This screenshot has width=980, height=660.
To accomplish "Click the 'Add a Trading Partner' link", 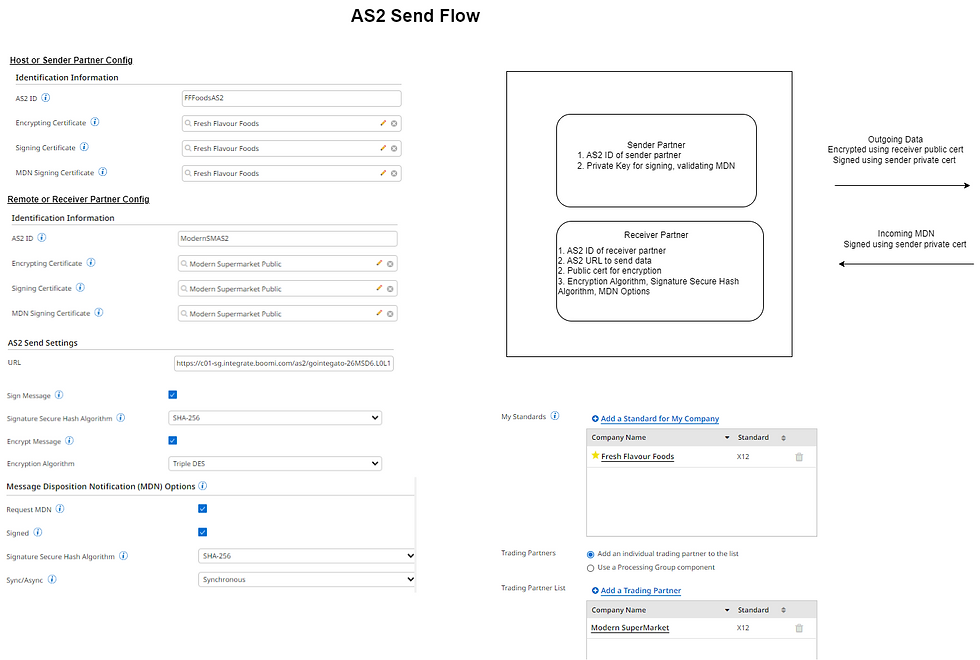I will [640, 591].
